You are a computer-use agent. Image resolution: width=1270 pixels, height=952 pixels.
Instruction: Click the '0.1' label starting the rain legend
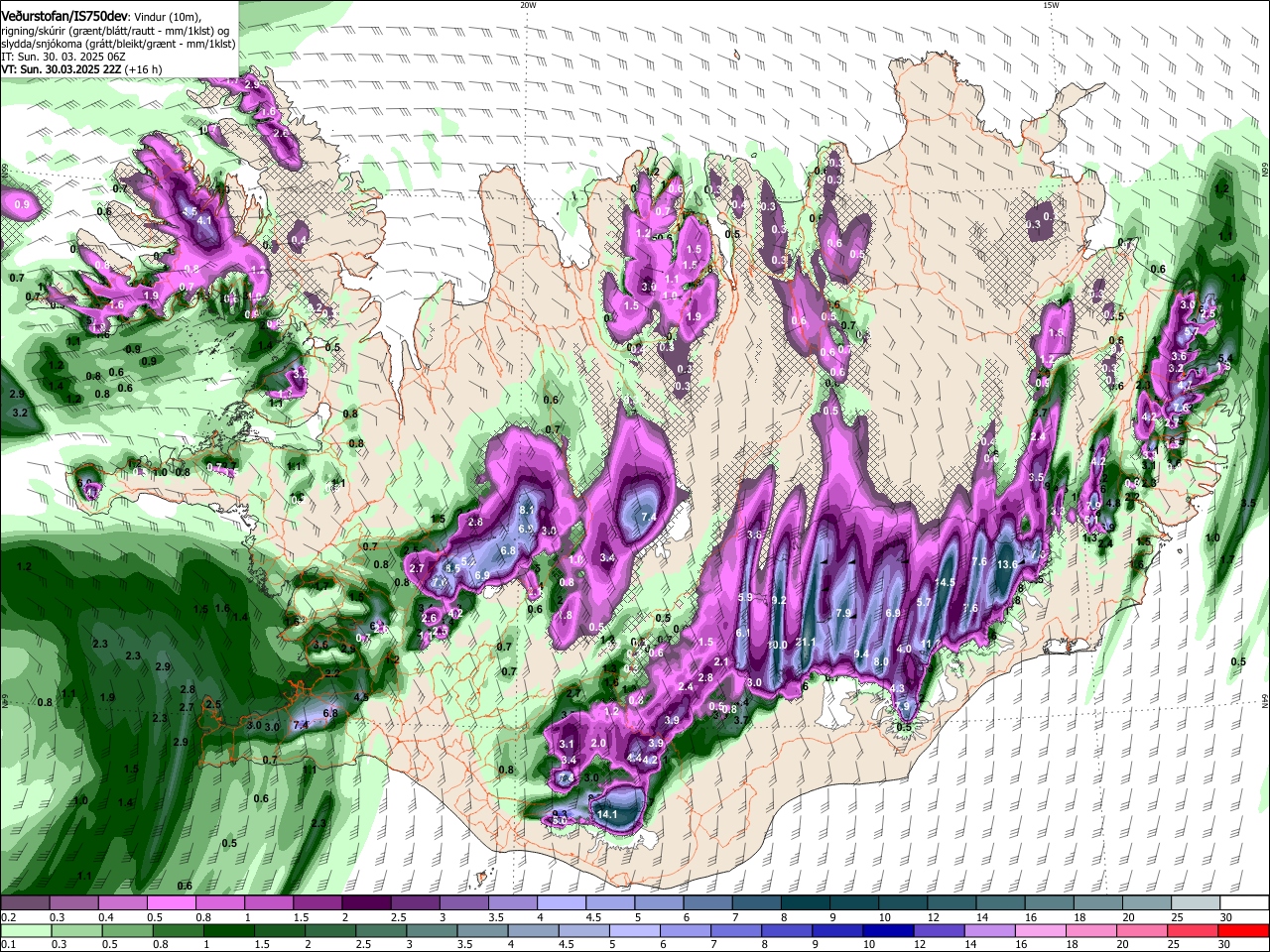point(8,944)
